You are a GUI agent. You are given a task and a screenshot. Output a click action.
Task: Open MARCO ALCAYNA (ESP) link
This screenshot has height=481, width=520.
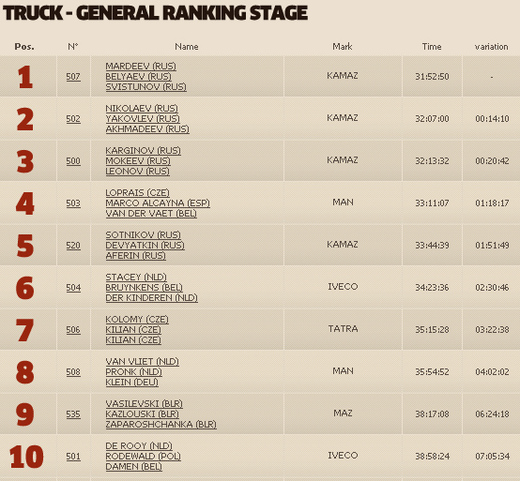[158, 203]
